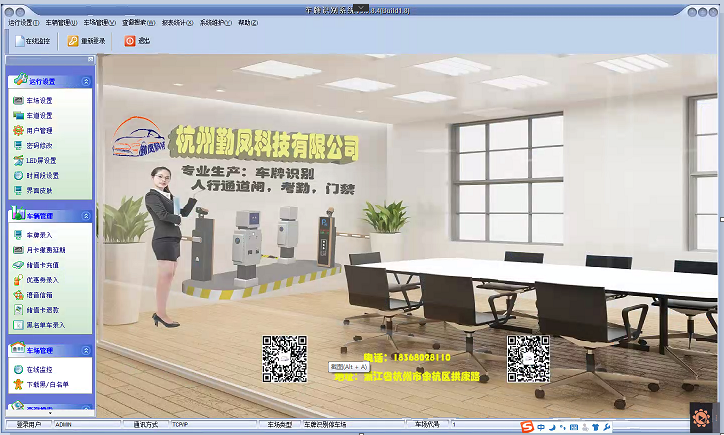Viewport: 724px width, 435px height.
Task: Click the small button atop the sidebar panel
Action: coord(90,60)
